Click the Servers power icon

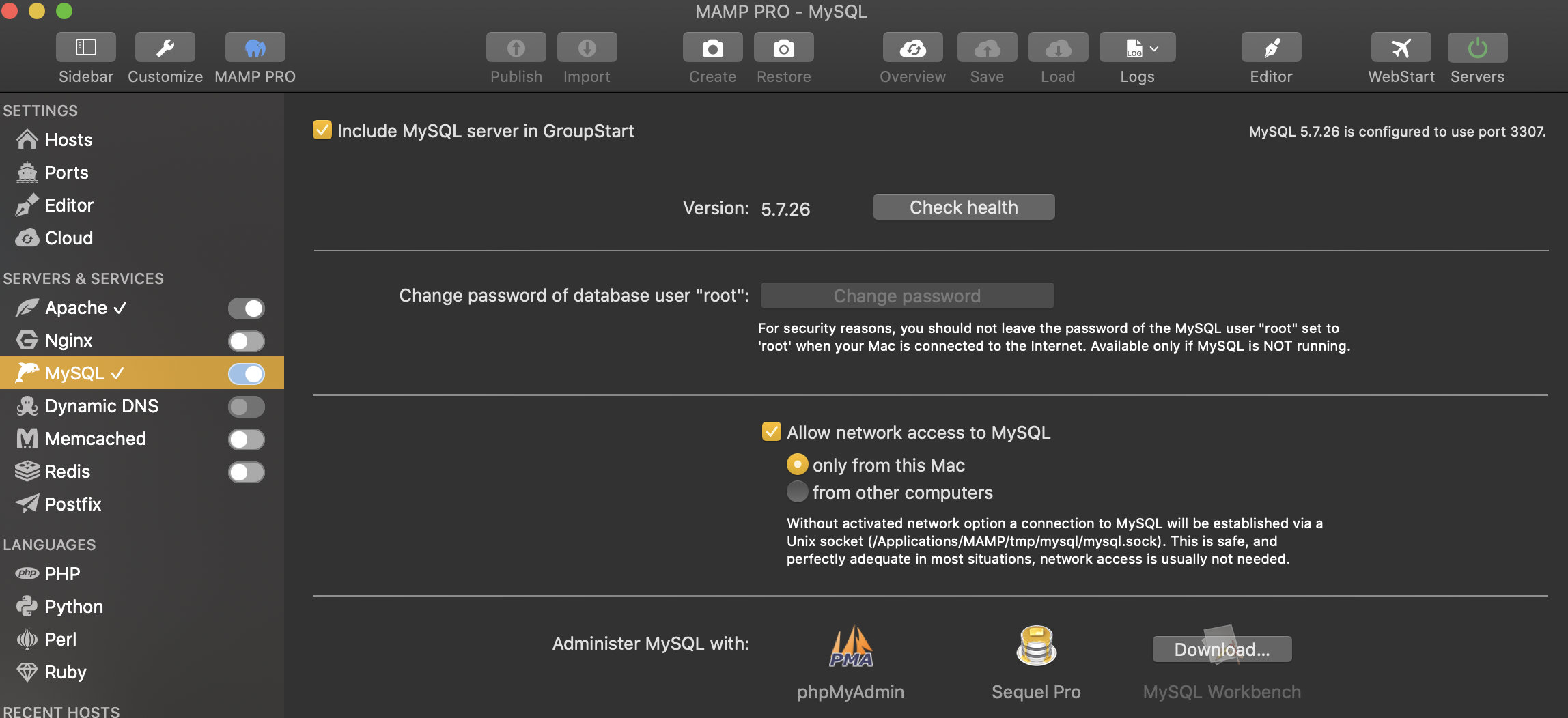click(x=1478, y=48)
